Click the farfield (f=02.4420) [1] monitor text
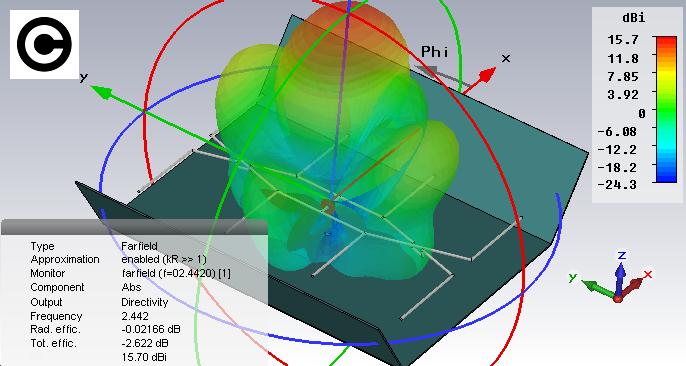Image resolution: width=686 pixels, height=366 pixels. coord(176,273)
